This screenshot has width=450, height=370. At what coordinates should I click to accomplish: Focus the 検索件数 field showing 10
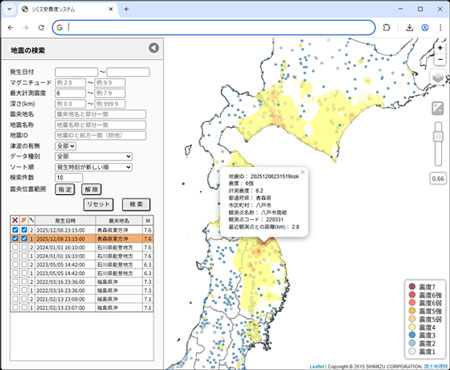coord(69,178)
